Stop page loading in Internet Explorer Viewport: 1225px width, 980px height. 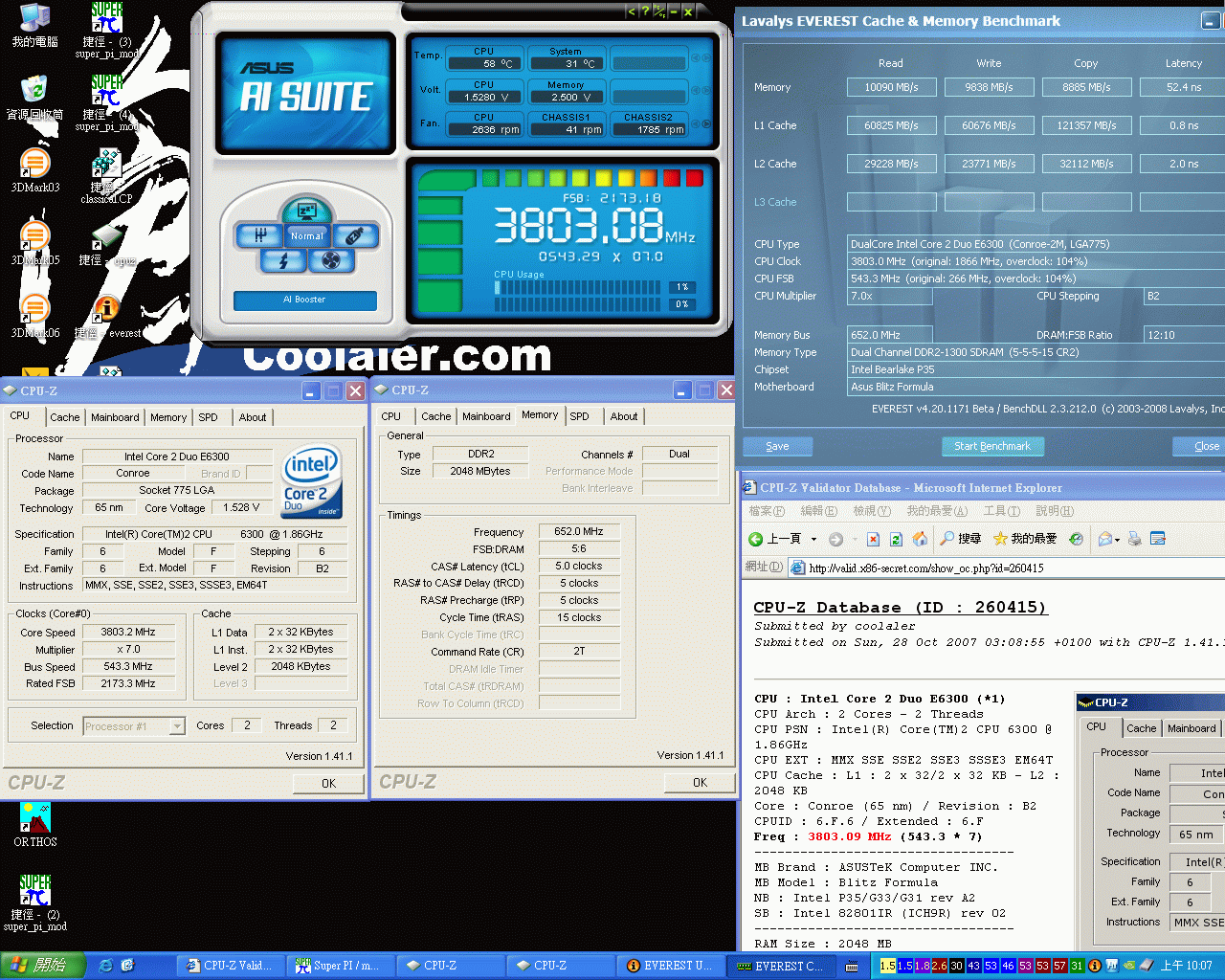click(x=873, y=539)
